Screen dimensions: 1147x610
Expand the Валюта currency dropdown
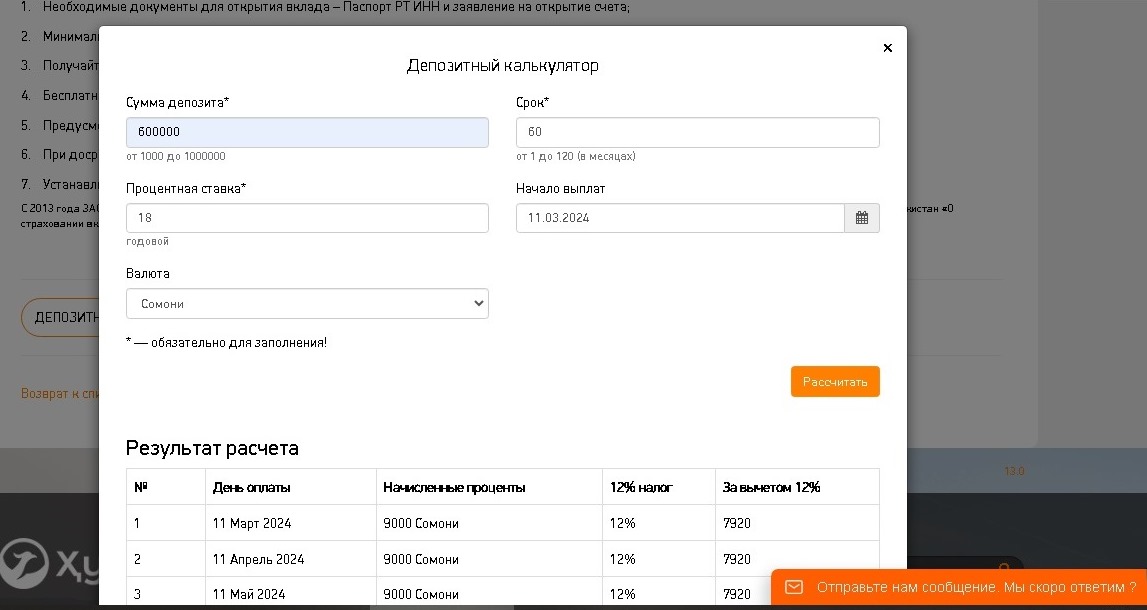tap(307, 304)
